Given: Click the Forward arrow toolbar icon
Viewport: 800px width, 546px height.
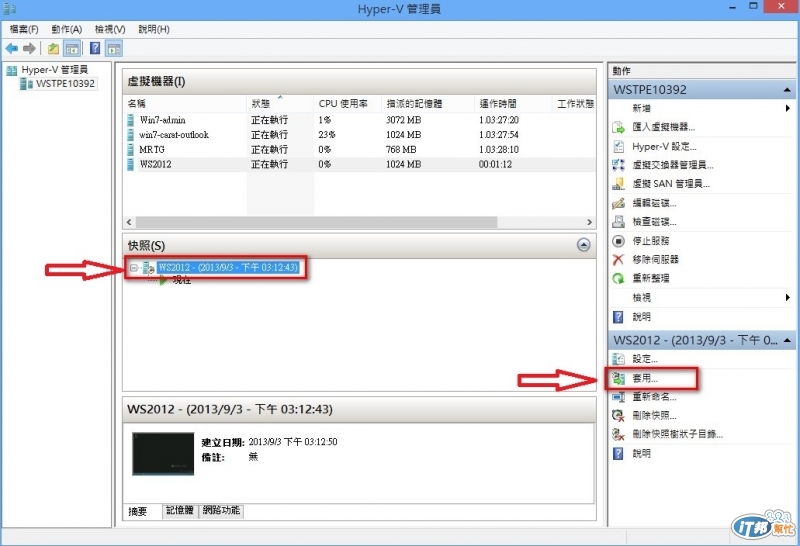Looking at the screenshot, I should tap(29, 48).
